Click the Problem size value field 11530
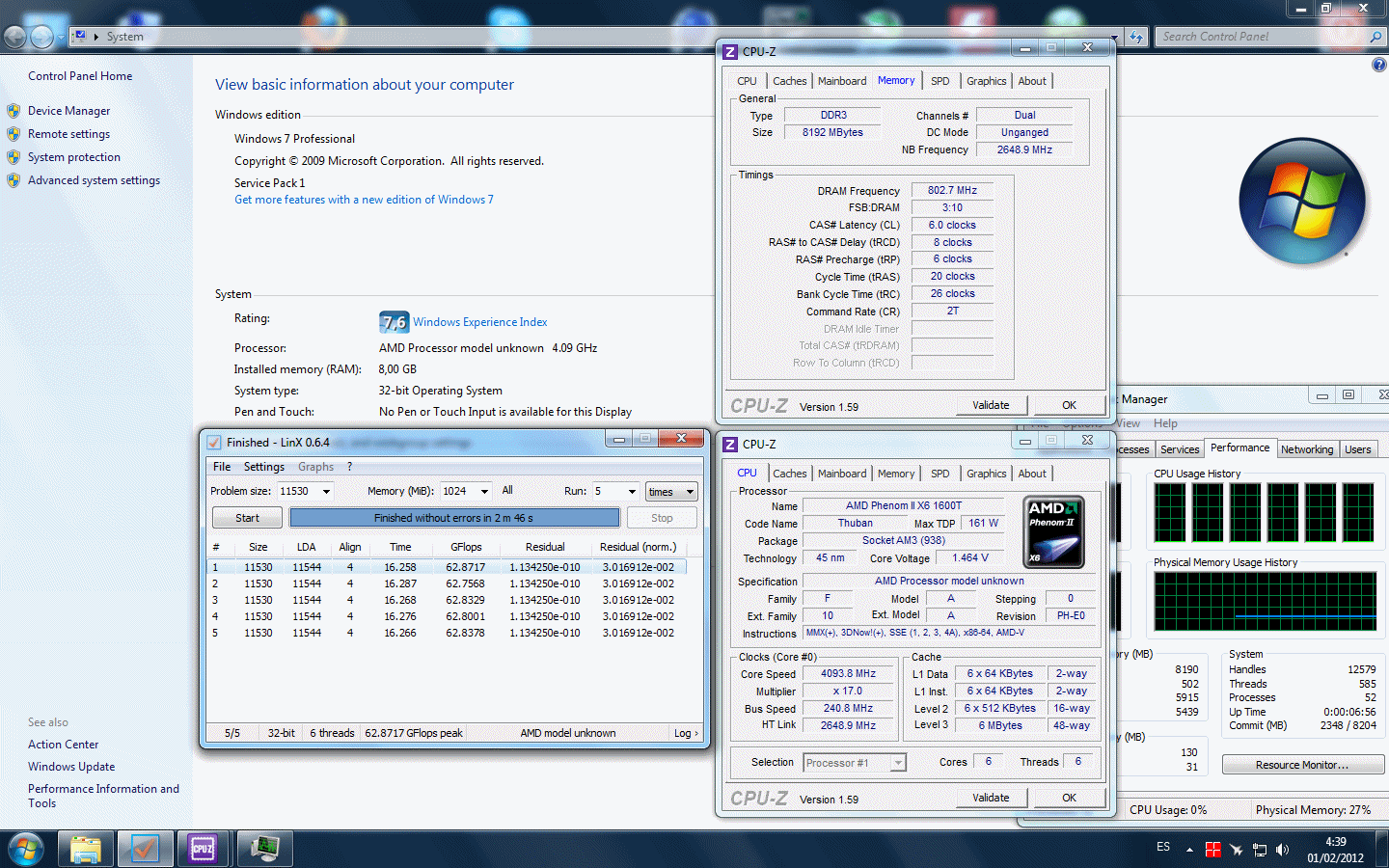The width and height of the screenshot is (1389, 868). (297, 492)
